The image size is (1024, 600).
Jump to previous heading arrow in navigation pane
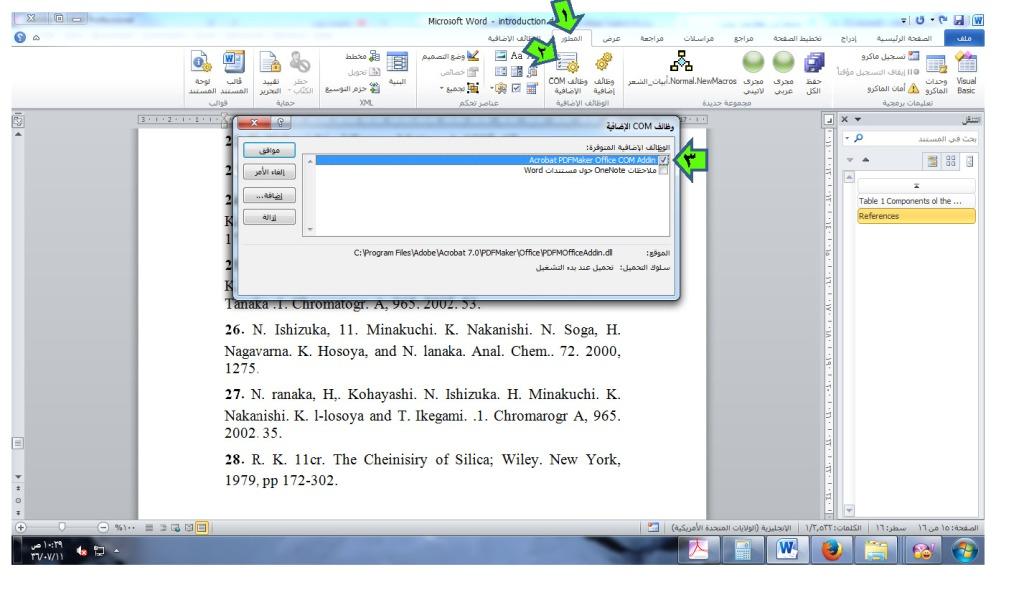point(865,160)
